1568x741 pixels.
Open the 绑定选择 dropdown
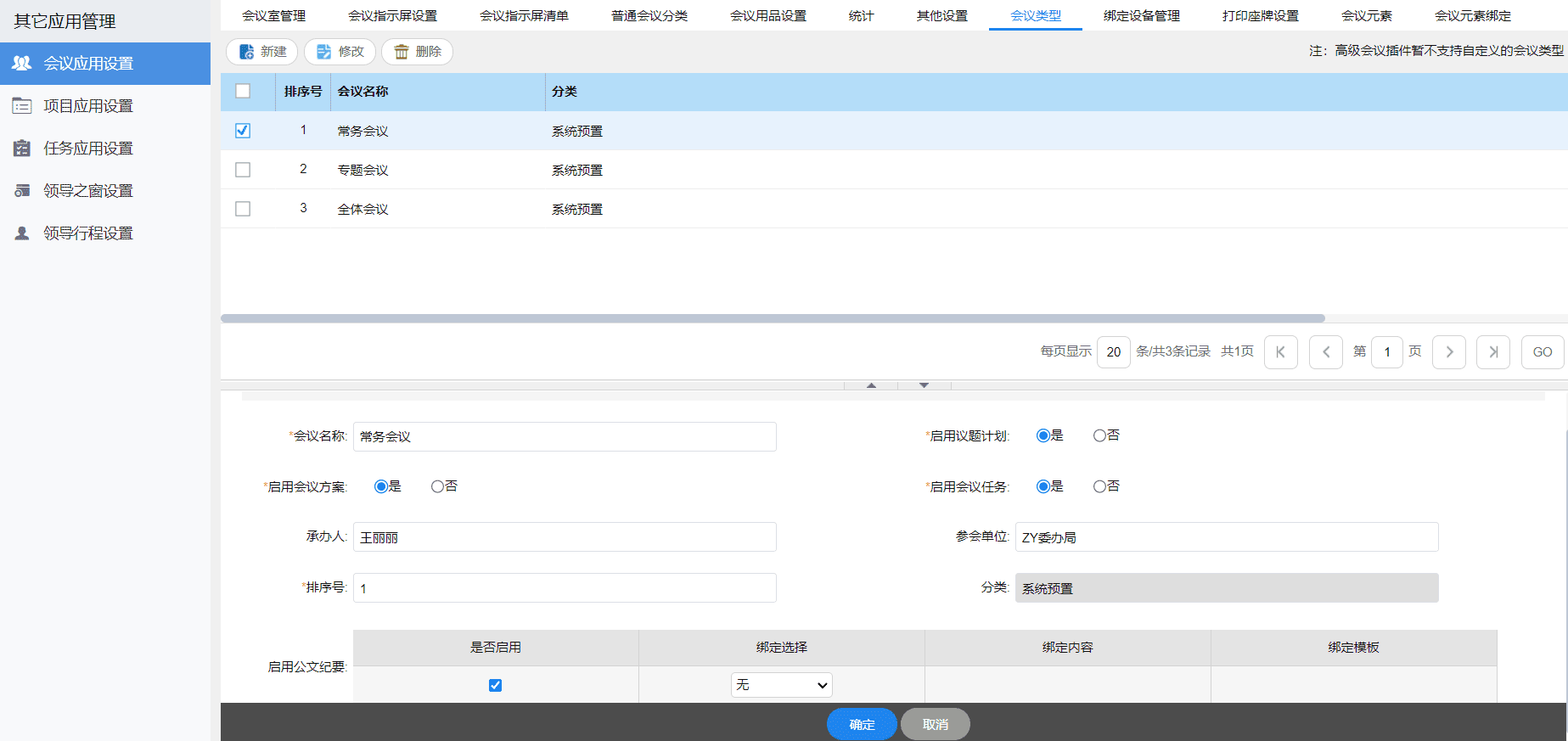[782, 685]
